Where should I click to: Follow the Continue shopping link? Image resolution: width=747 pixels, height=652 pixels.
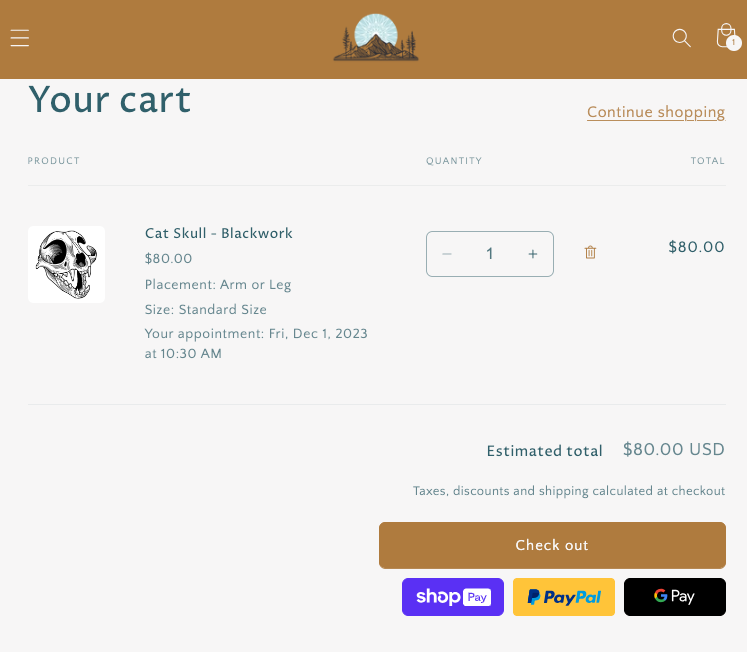click(656, 112)
